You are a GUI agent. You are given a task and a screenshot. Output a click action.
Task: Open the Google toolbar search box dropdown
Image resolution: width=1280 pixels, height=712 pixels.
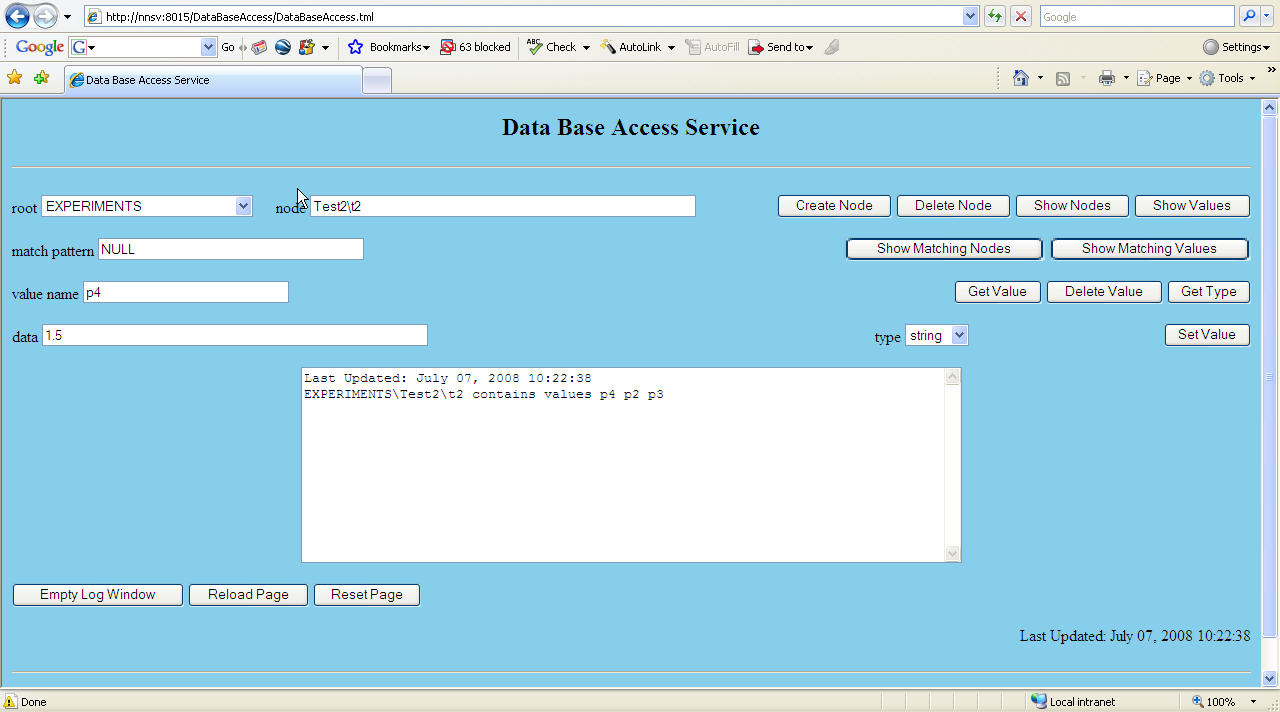coord(208,47)
